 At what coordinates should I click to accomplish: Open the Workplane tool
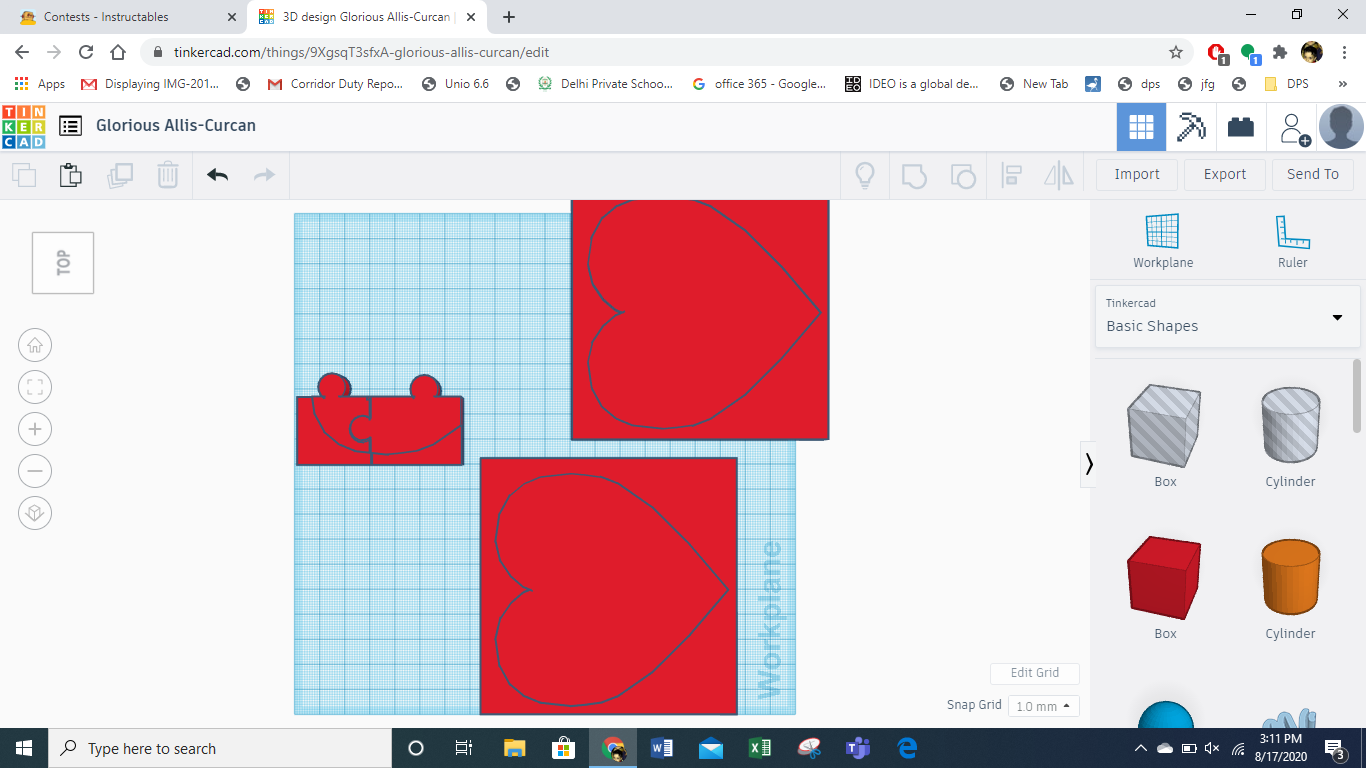(x=1163, y=241)
